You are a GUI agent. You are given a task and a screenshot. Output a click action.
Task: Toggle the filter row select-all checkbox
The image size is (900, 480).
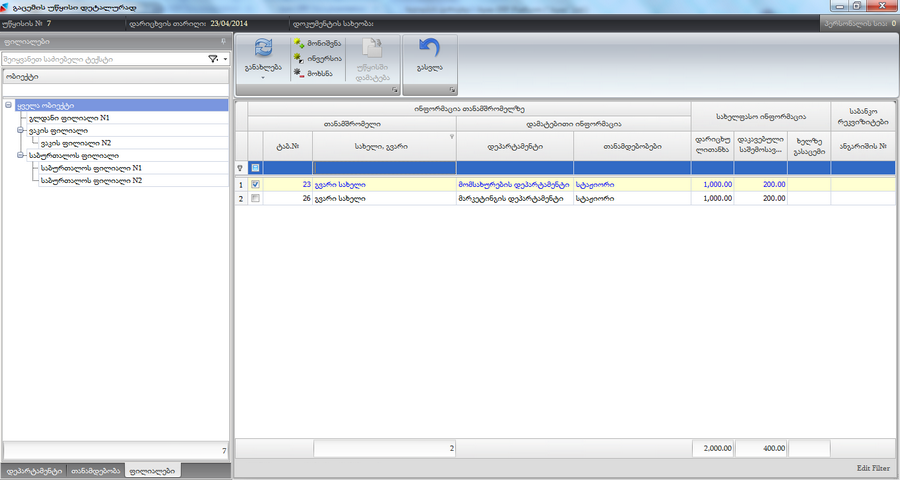(256, 168)
